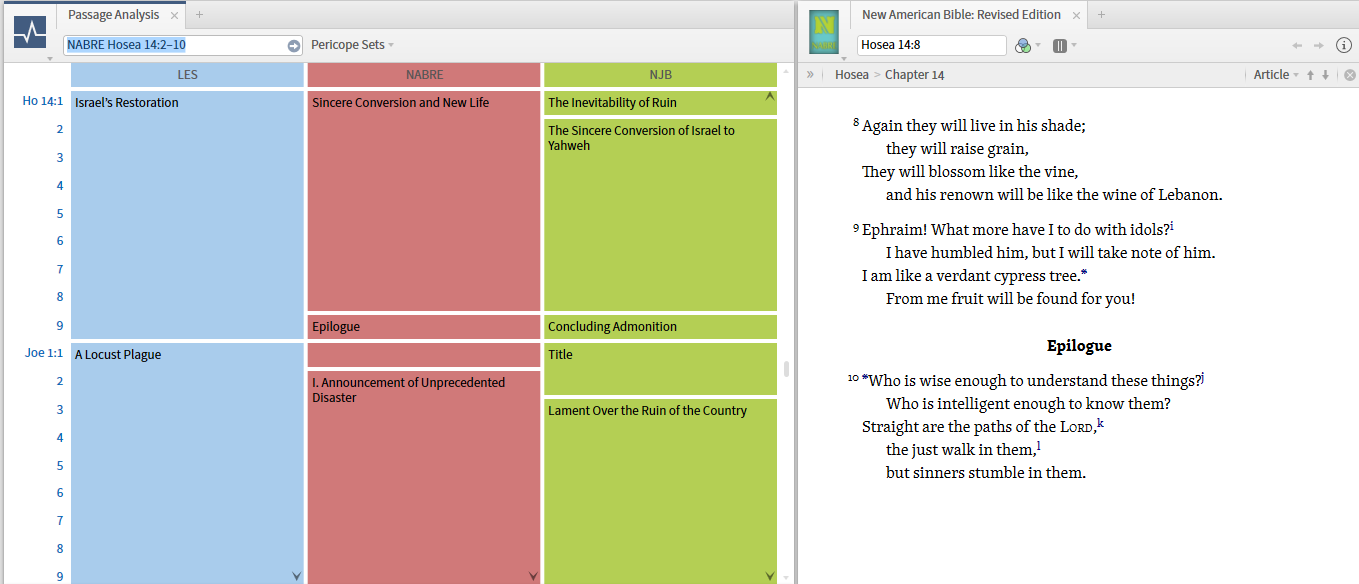Click the down caret in the NJB column

[769, 575]
